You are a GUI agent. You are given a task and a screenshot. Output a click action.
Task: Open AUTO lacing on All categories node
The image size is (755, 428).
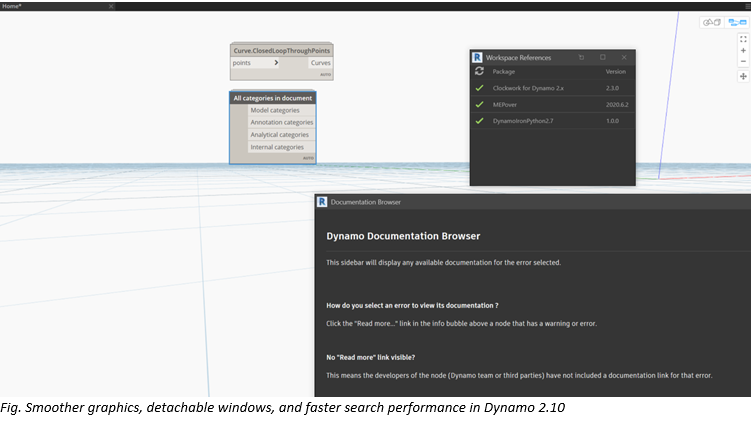(308, 158)
